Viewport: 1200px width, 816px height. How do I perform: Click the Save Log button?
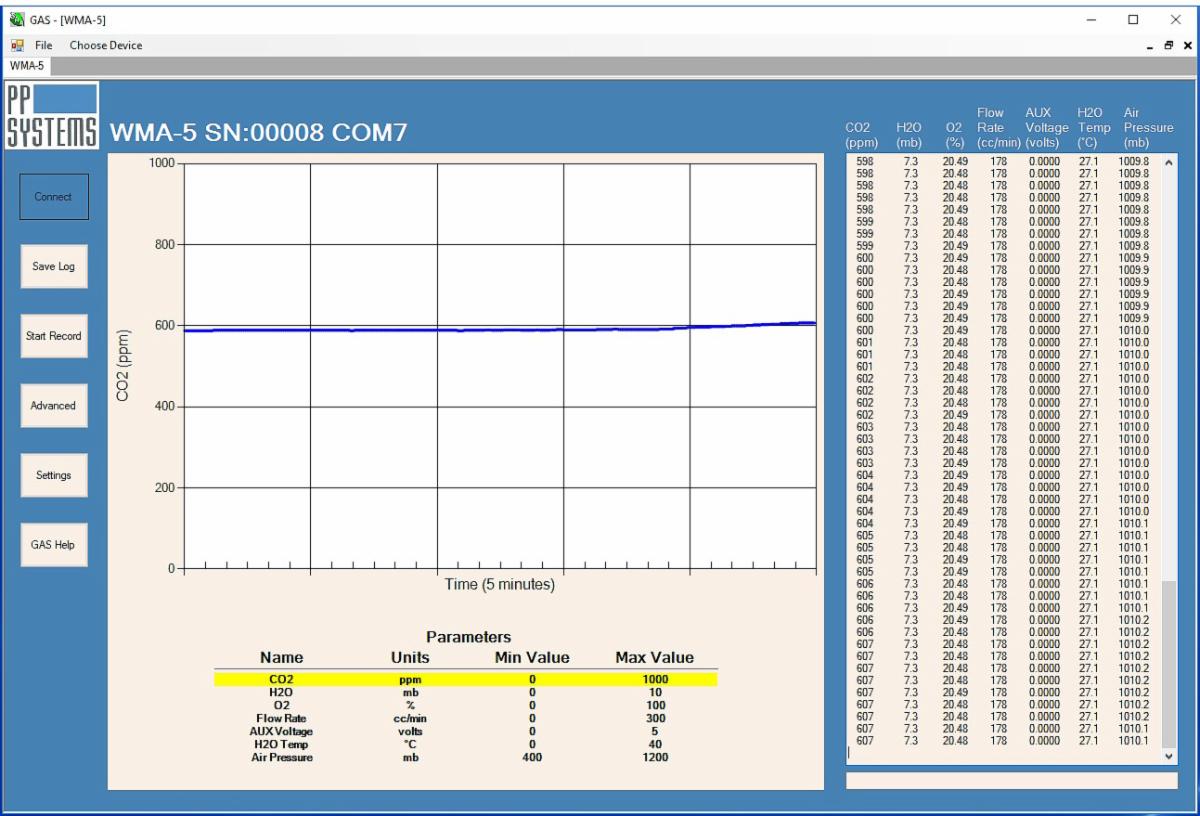coord(54,267)
